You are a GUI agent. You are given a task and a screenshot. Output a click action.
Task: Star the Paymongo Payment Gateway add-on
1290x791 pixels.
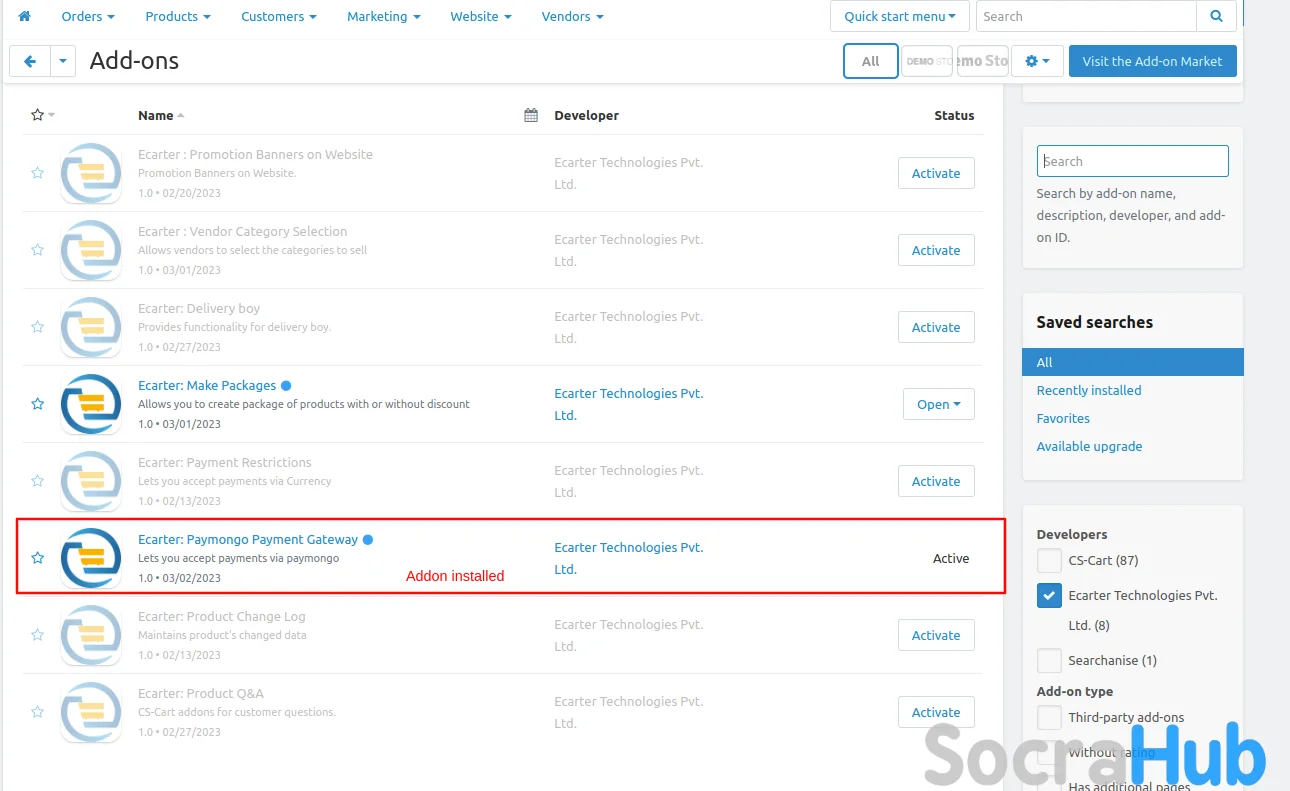pos(37,558)
